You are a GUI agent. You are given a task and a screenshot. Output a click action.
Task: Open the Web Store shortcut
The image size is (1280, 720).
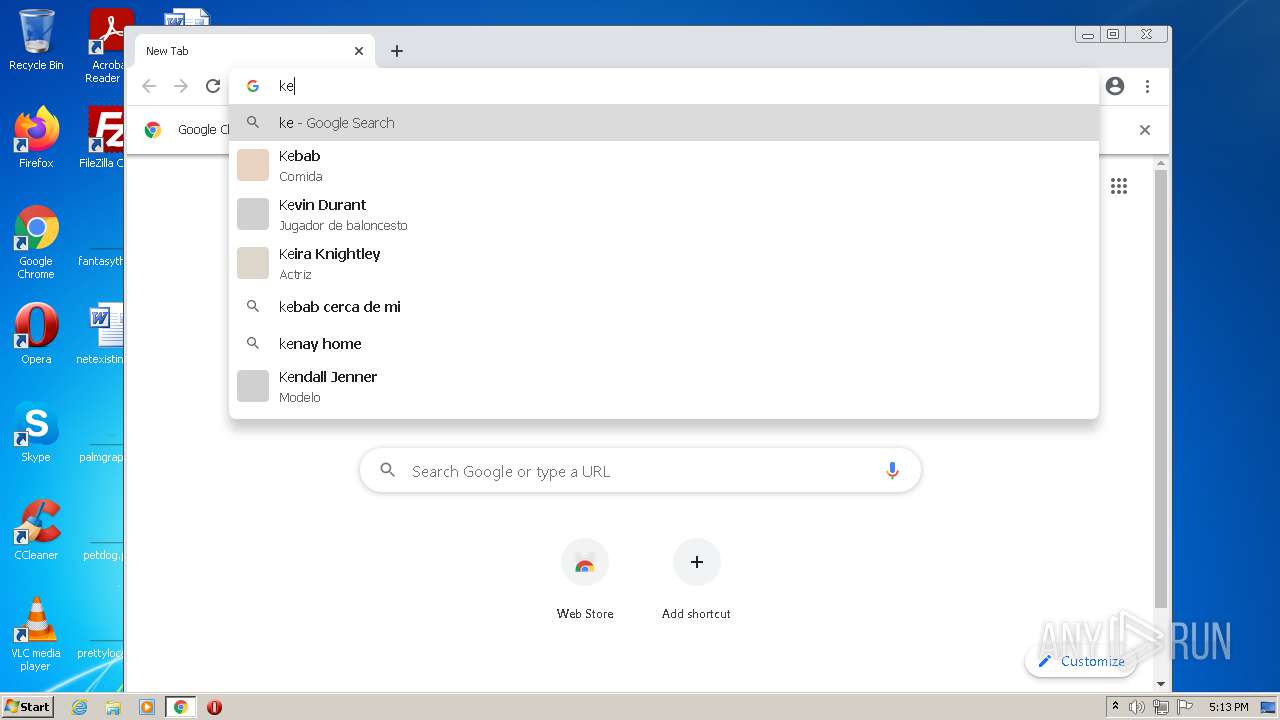tap(585, 579)
